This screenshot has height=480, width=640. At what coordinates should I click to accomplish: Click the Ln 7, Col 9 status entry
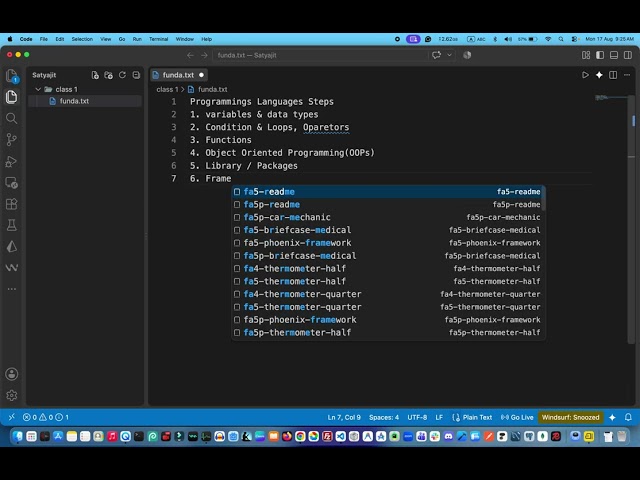tap(344, 417)
